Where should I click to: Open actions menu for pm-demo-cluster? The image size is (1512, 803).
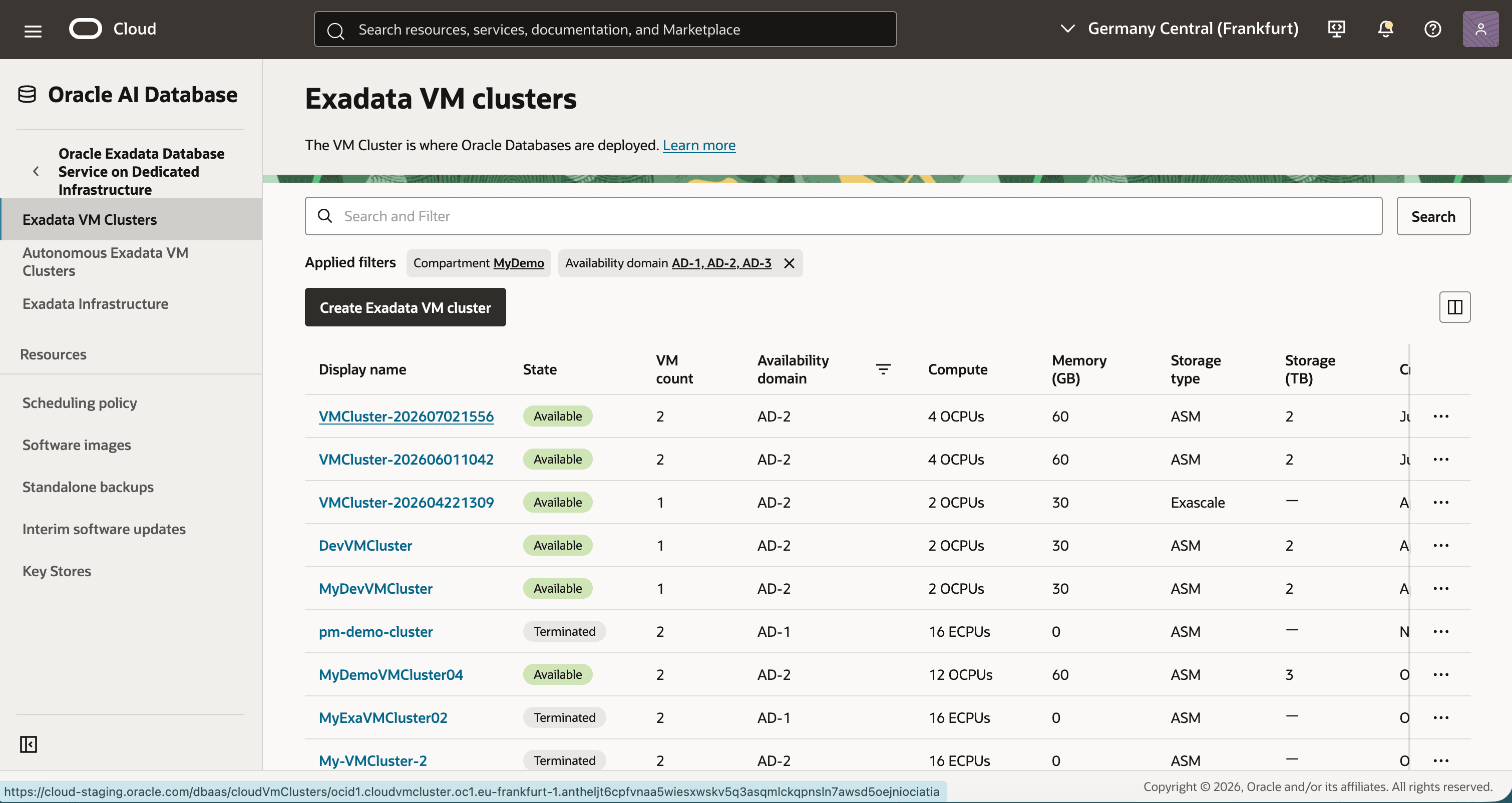pos(1441,632)
